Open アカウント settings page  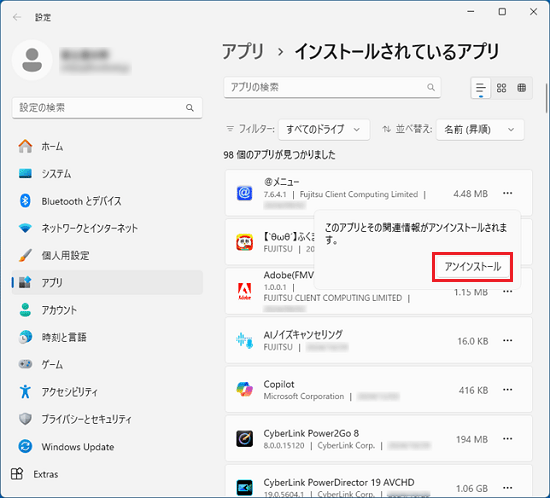click(107, 310)
